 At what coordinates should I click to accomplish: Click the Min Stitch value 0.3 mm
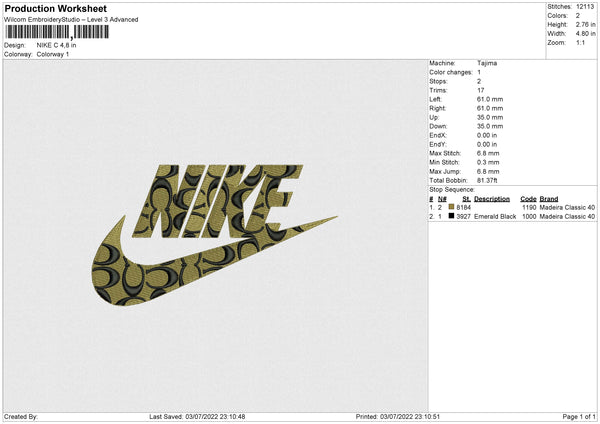pyautogui.click(x=488, y=162)
